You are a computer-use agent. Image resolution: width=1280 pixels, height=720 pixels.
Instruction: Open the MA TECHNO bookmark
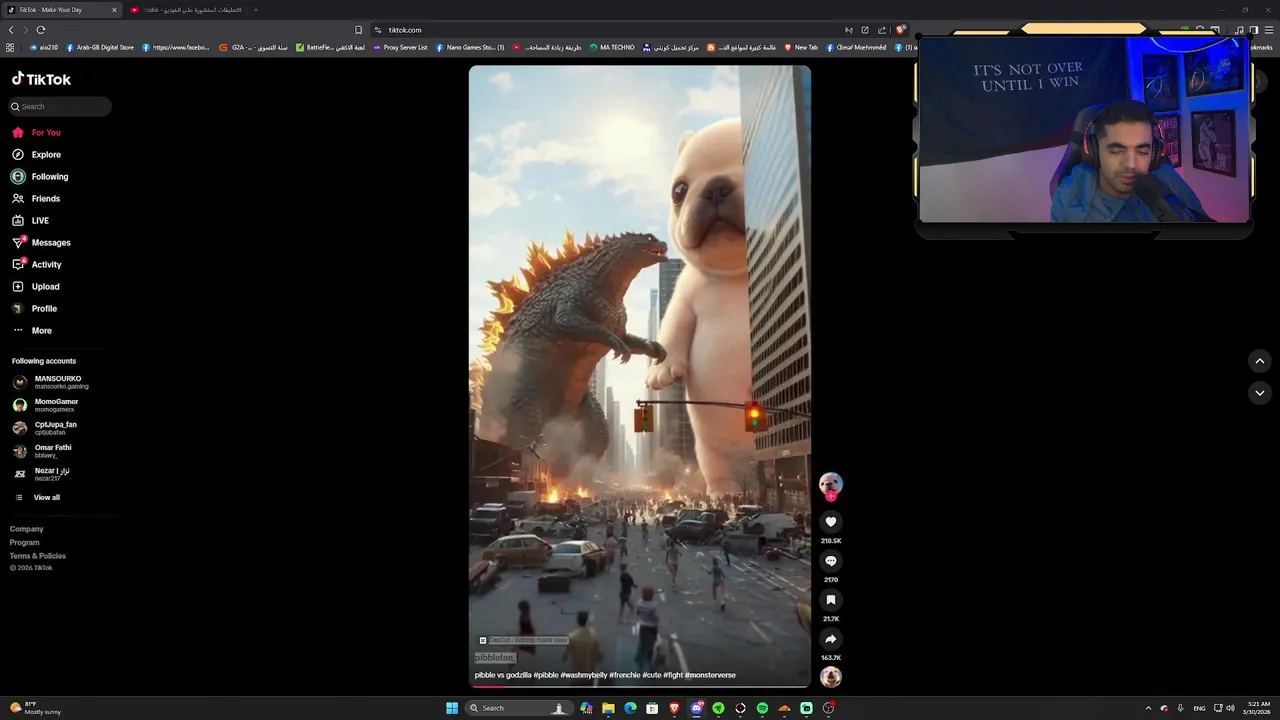[x=612, y=47]
